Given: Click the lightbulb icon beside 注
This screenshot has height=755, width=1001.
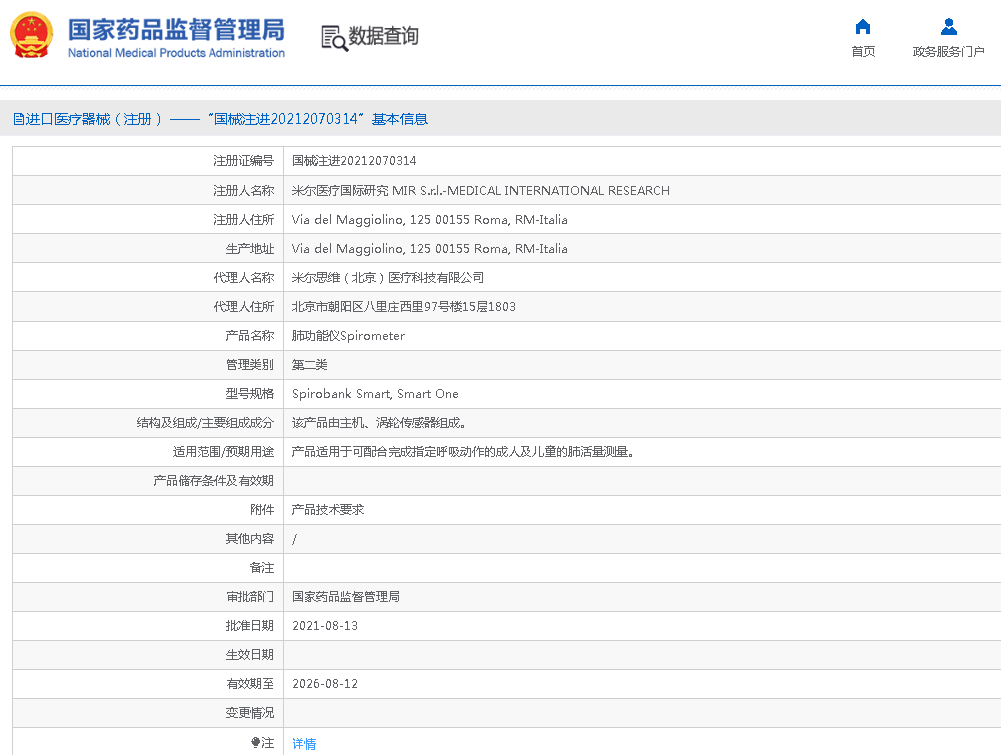Looking at the screenshot, I should (x=255, y=743).
